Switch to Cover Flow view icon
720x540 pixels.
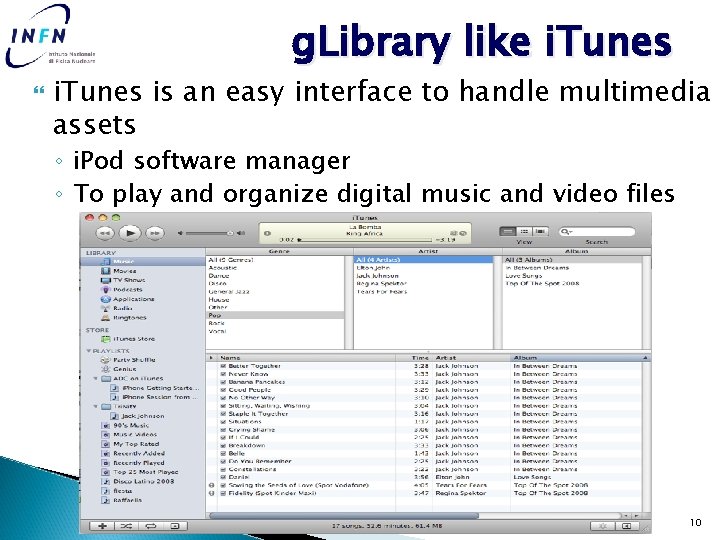tap(540, 231)
